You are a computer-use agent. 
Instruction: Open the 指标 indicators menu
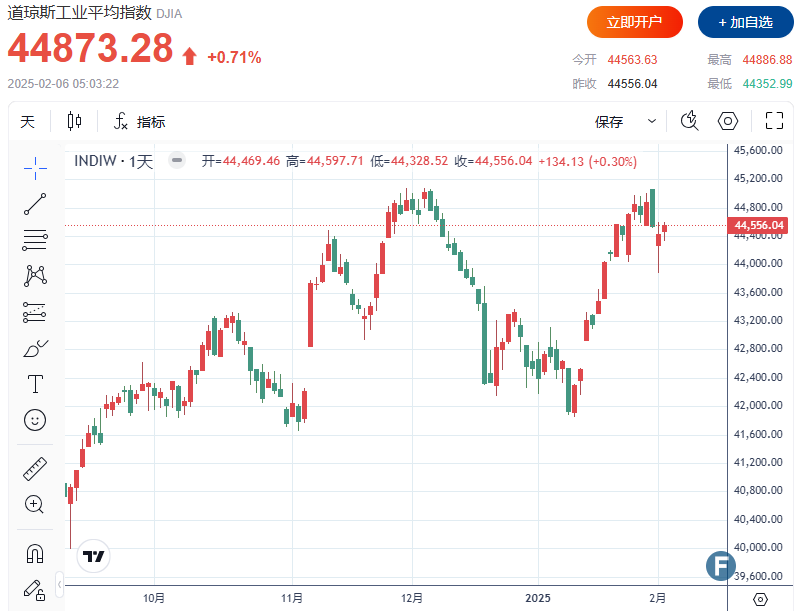tap(140, 122)
